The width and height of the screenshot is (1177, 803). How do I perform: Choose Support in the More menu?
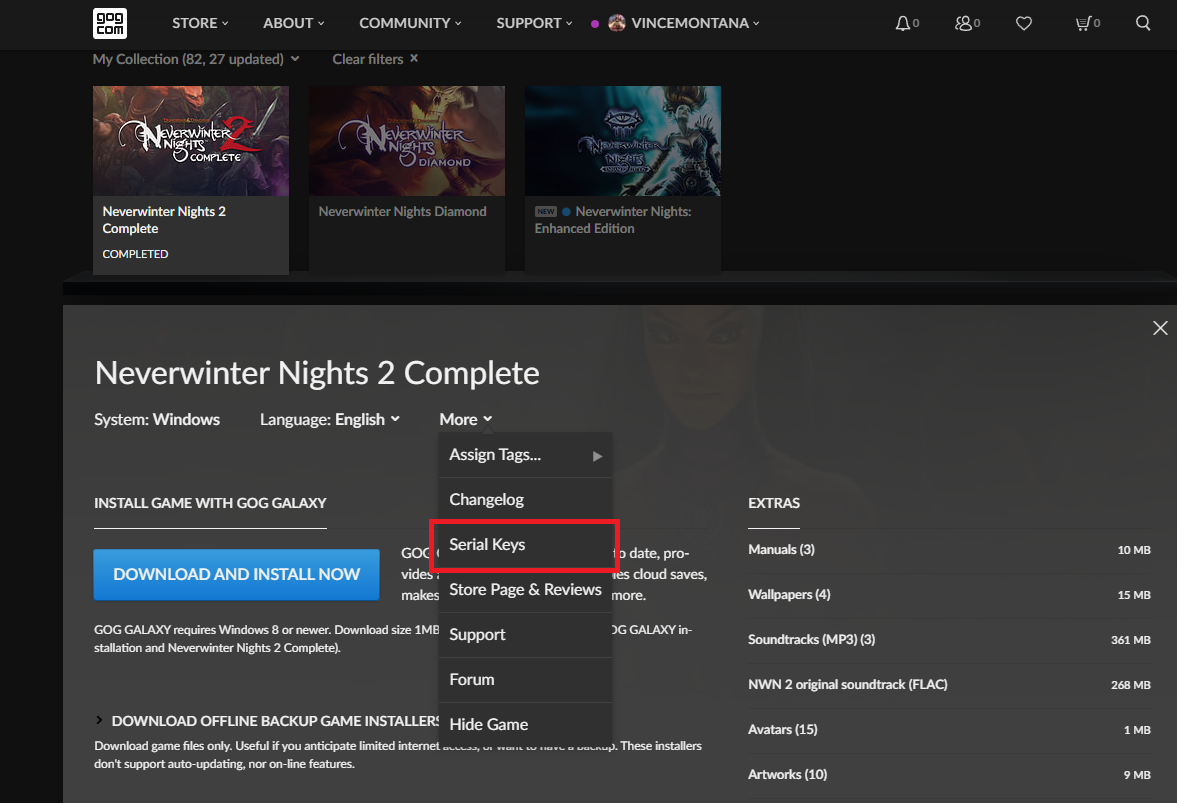coord(525,635)
